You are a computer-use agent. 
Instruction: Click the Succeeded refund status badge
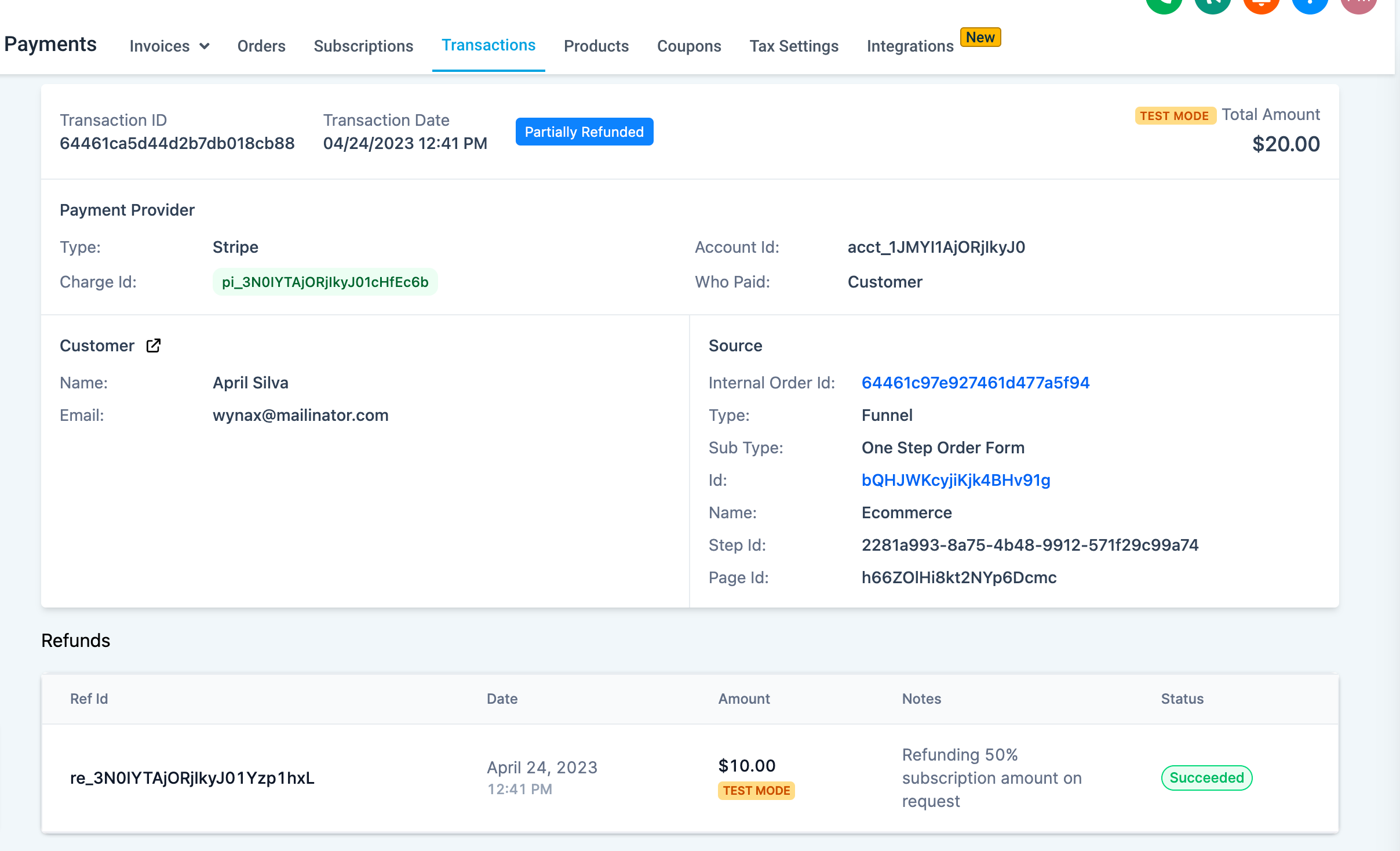coord(1206,778)
